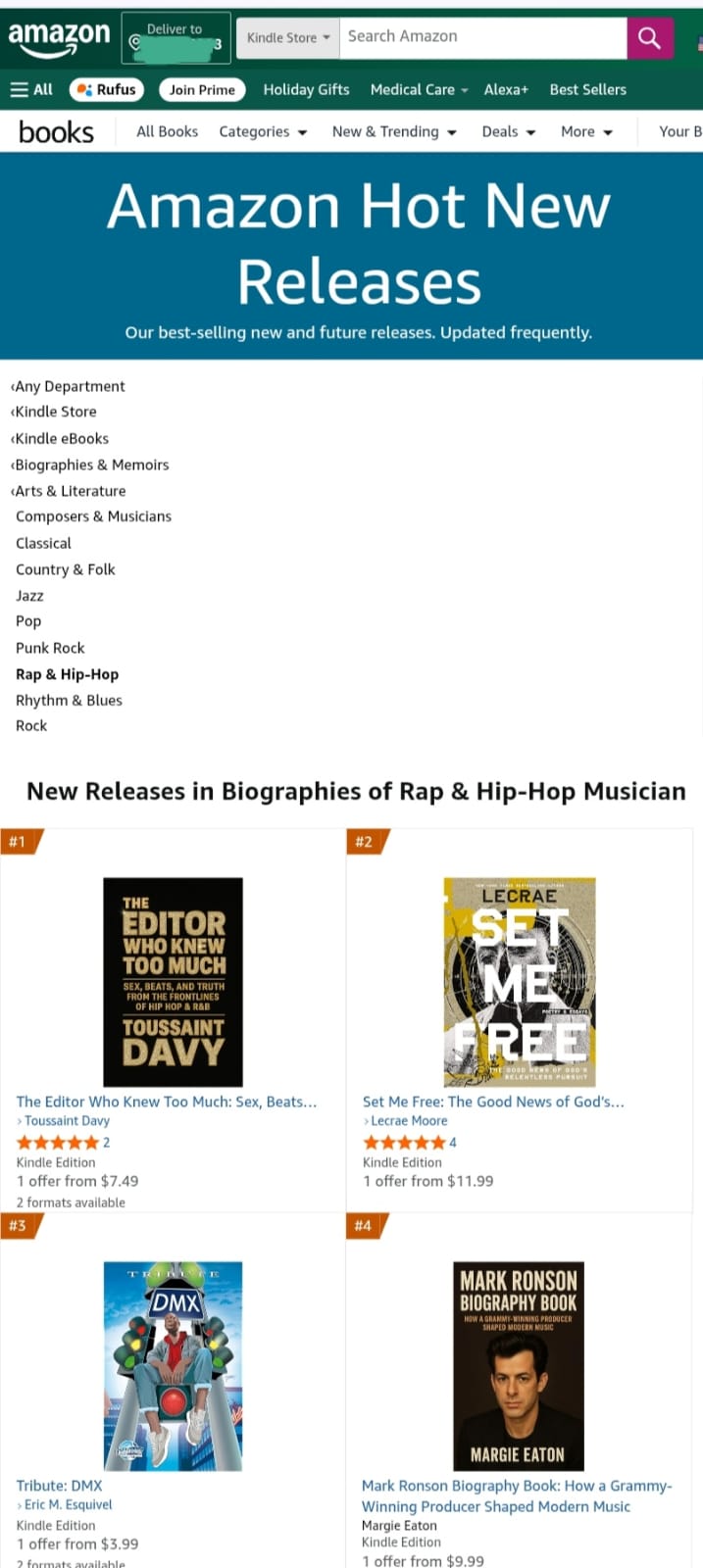The image size is (703, 1568).
Task: Open the Mark Ronson Biography book cover
Action: [519, 1366]
